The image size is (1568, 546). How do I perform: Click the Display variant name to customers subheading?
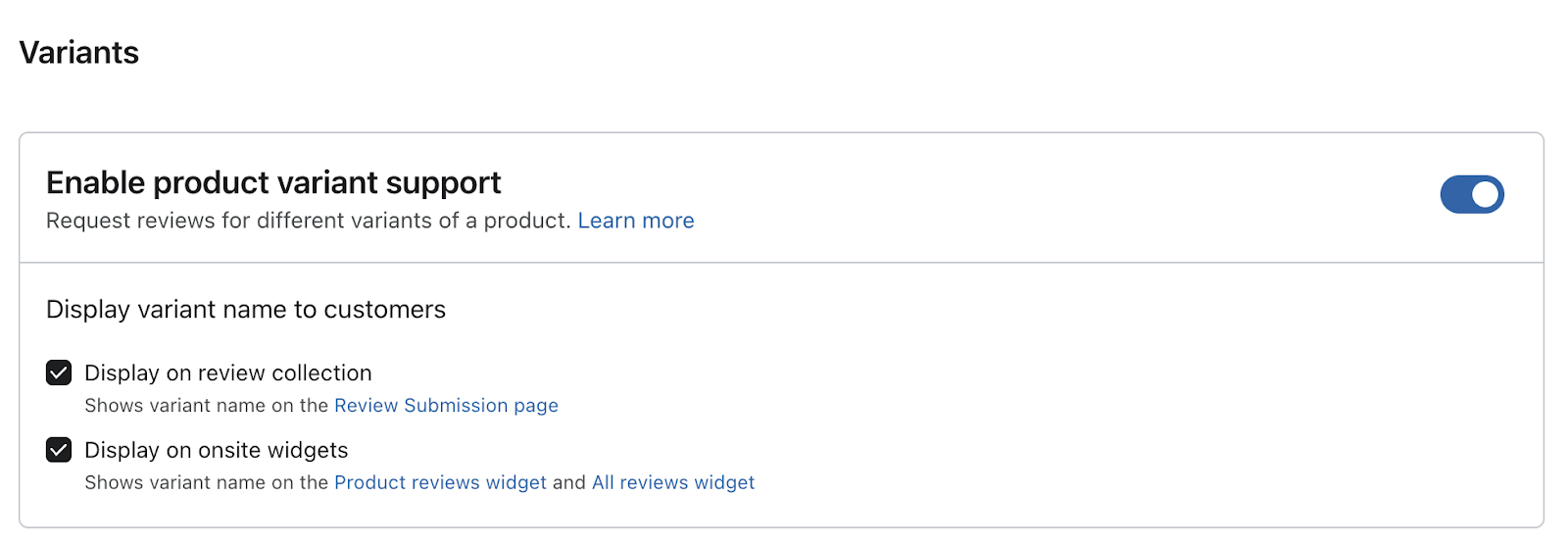(246, 310)
